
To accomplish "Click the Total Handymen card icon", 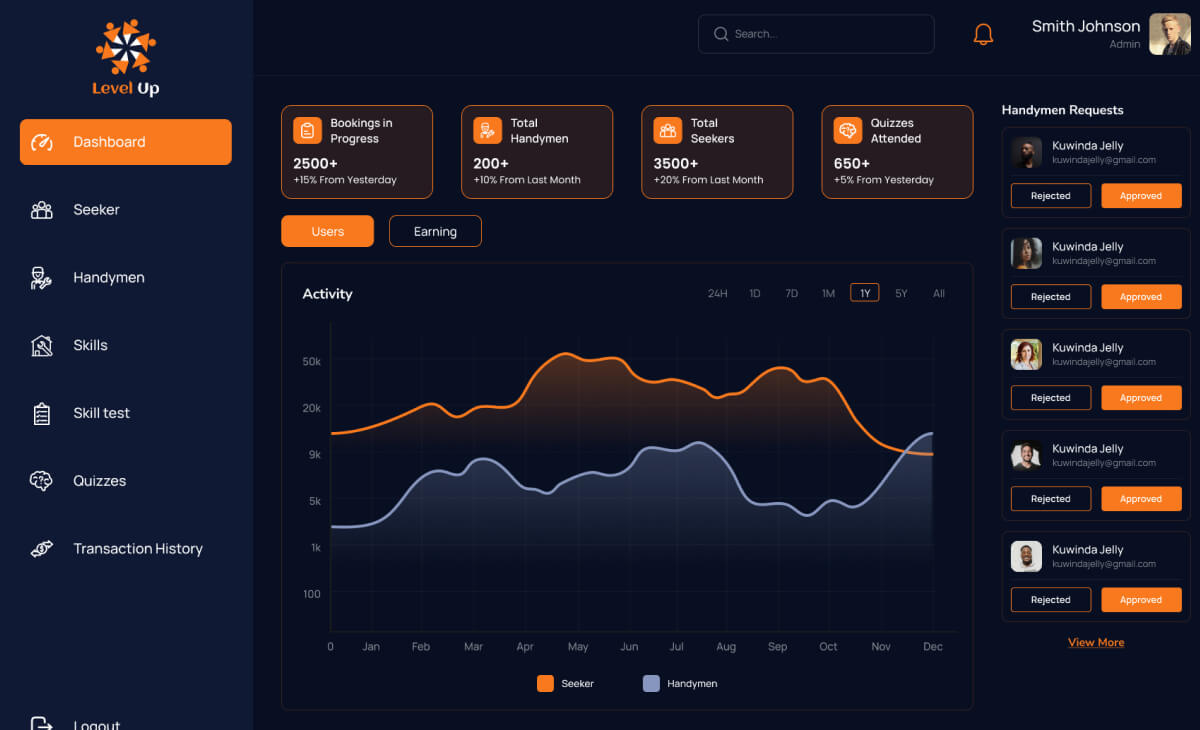I will click(487, 131).
